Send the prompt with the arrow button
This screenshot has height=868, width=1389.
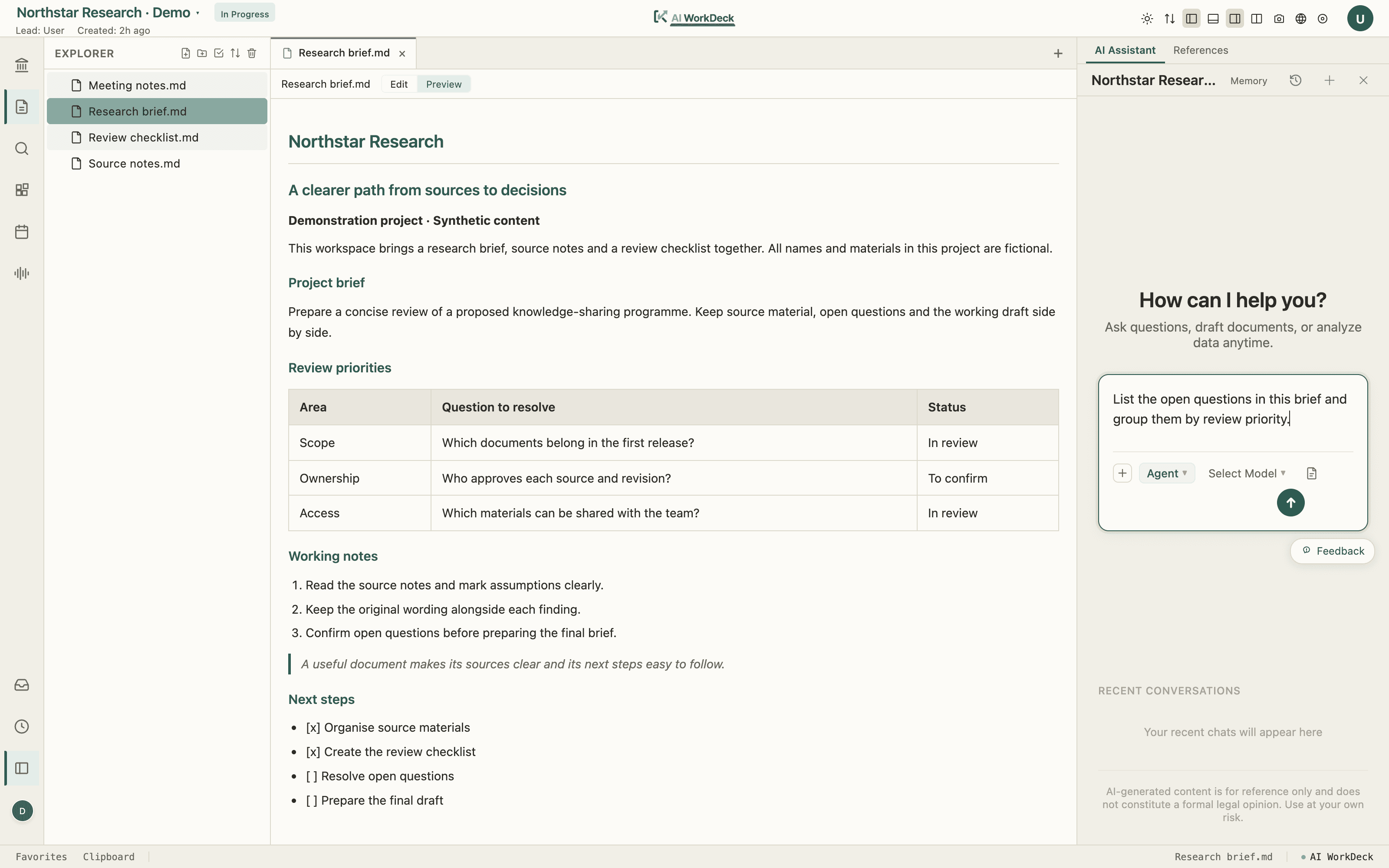pos(1291,503)
